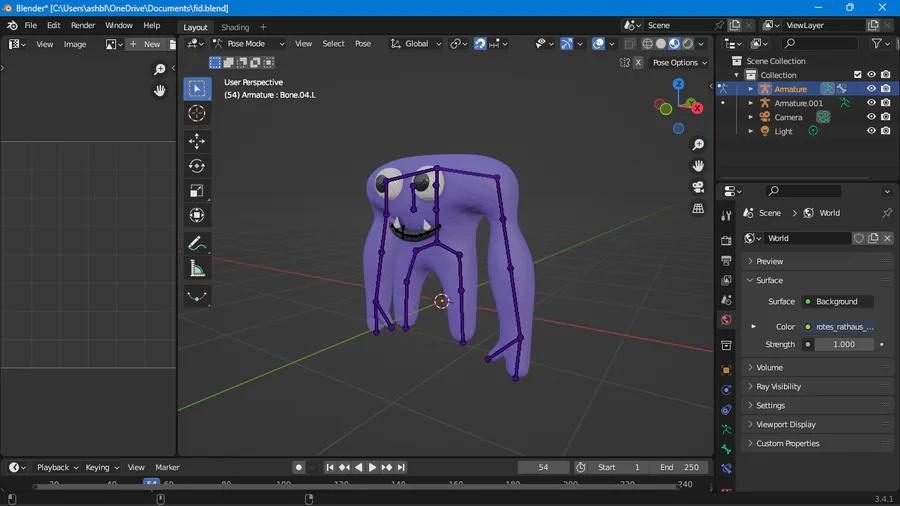Viewport: 900px width, 506px height.
Task: Toggle snapping magnet in header
Action: [x=480, y=44]
